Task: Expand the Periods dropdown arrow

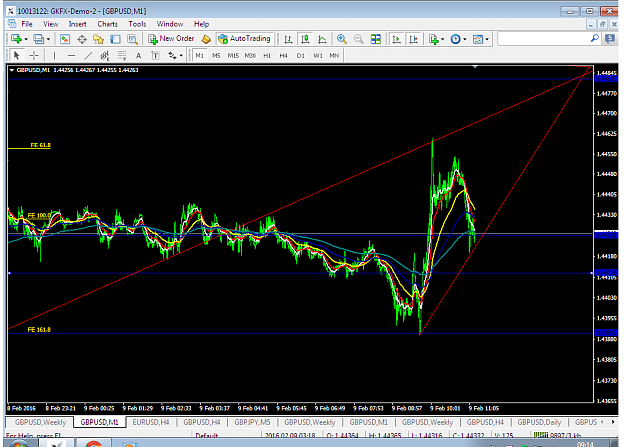Action: [465, 39]
